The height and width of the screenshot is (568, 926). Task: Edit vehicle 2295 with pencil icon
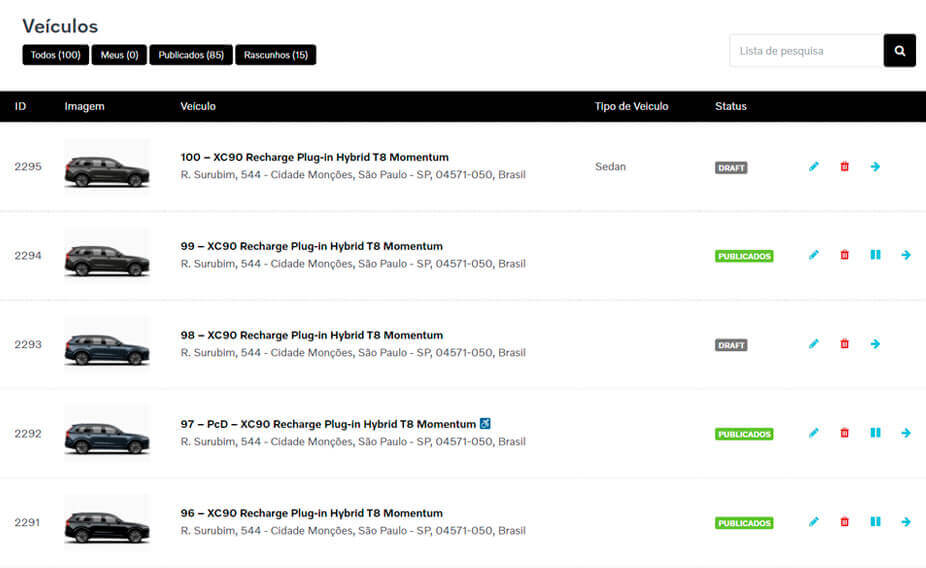(814, 167)
